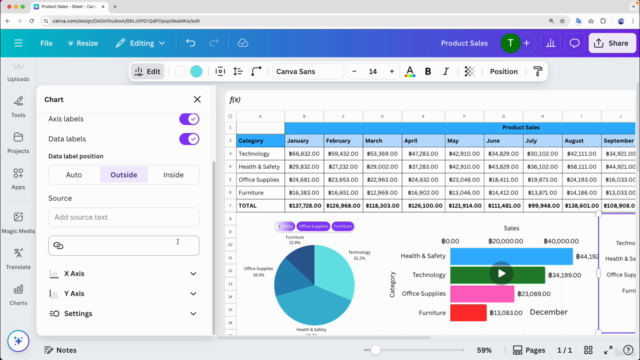Select the white color swatch
The width and height of the screenshot is (640, 360).
[x=180, y=71]
